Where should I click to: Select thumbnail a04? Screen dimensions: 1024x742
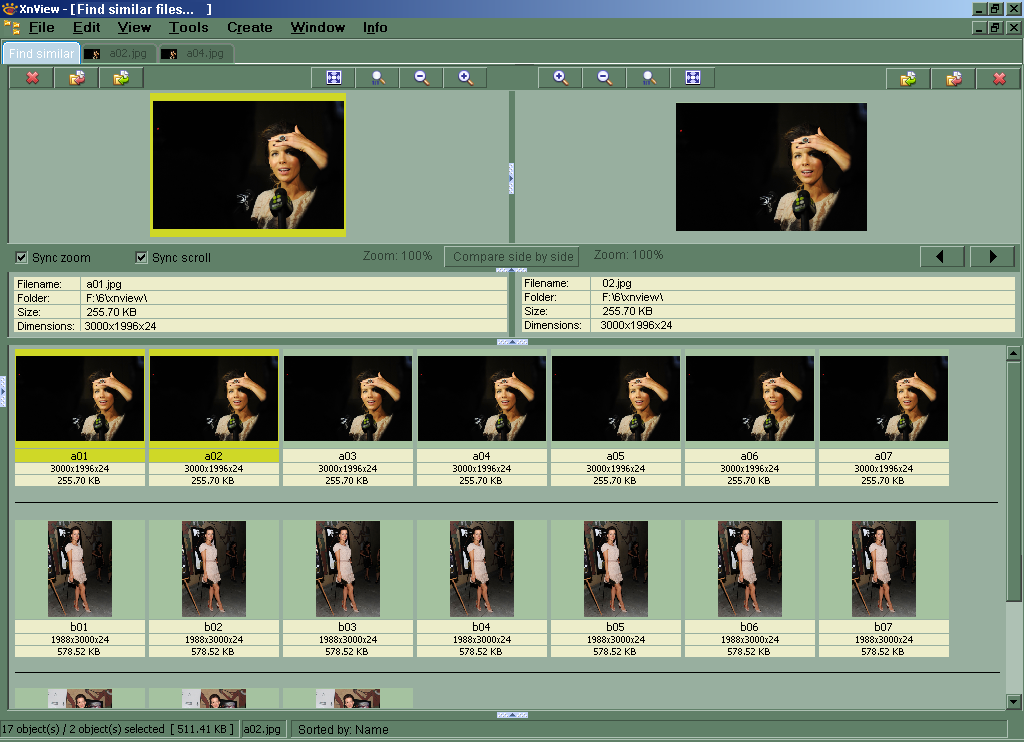(481, 418)
